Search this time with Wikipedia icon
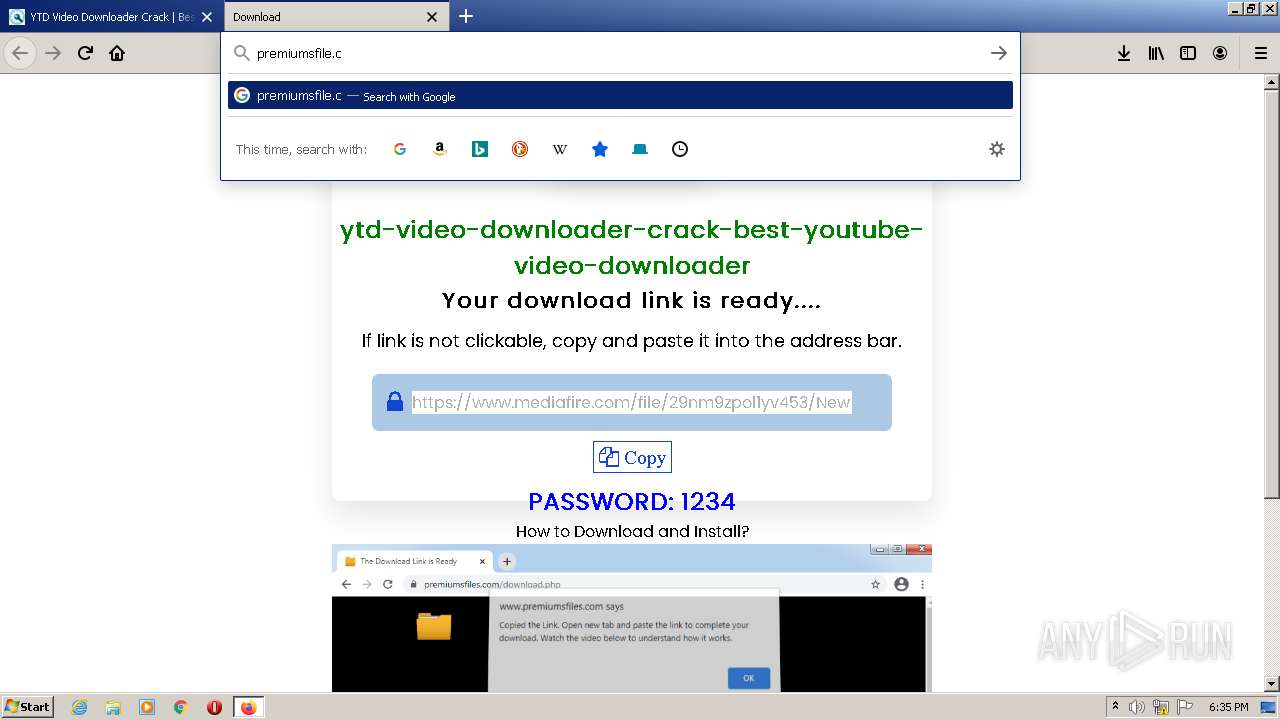This screenshot has height=720, width=1280. pyautogui.click(x=560, y=149)
